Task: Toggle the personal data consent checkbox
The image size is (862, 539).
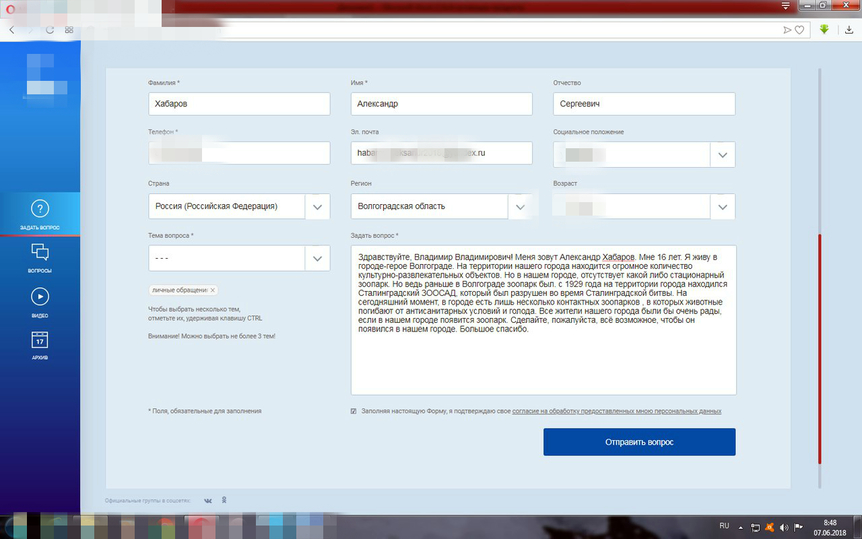Action: [353, 411]
